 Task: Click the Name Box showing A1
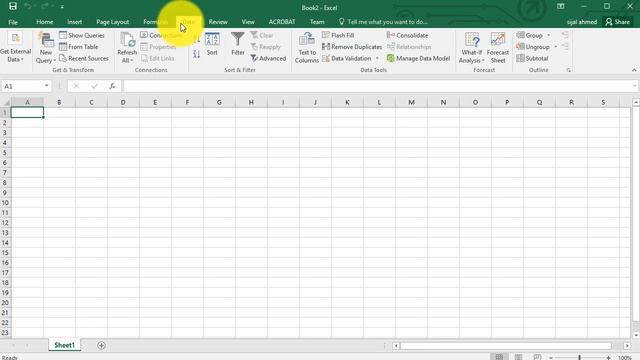tap(22, 86)
